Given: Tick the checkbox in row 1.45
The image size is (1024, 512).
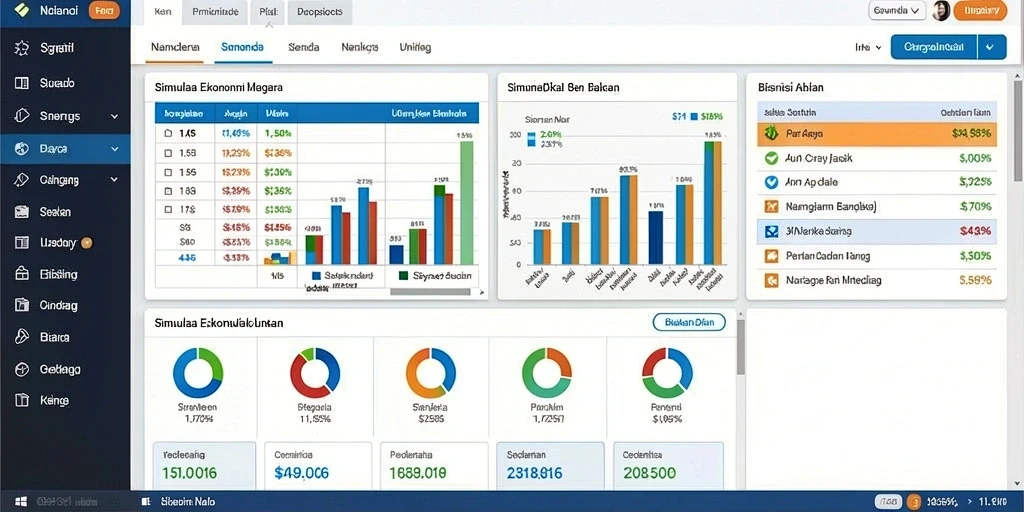Looking at the screenshot, I should (x=168, y=133).
